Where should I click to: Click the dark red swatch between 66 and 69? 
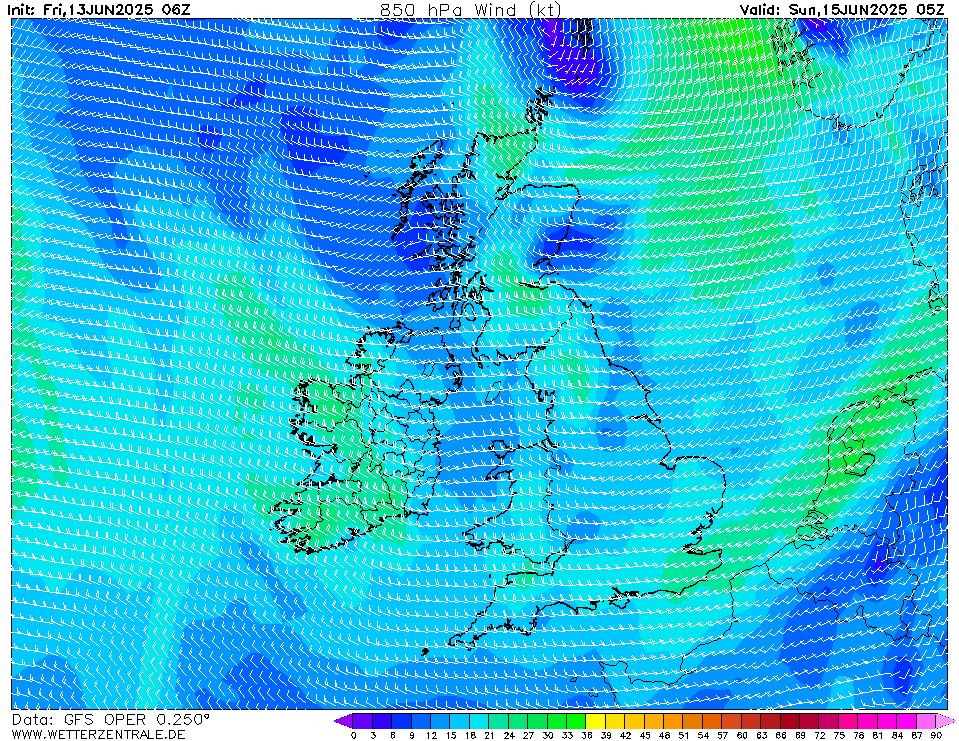790,721
